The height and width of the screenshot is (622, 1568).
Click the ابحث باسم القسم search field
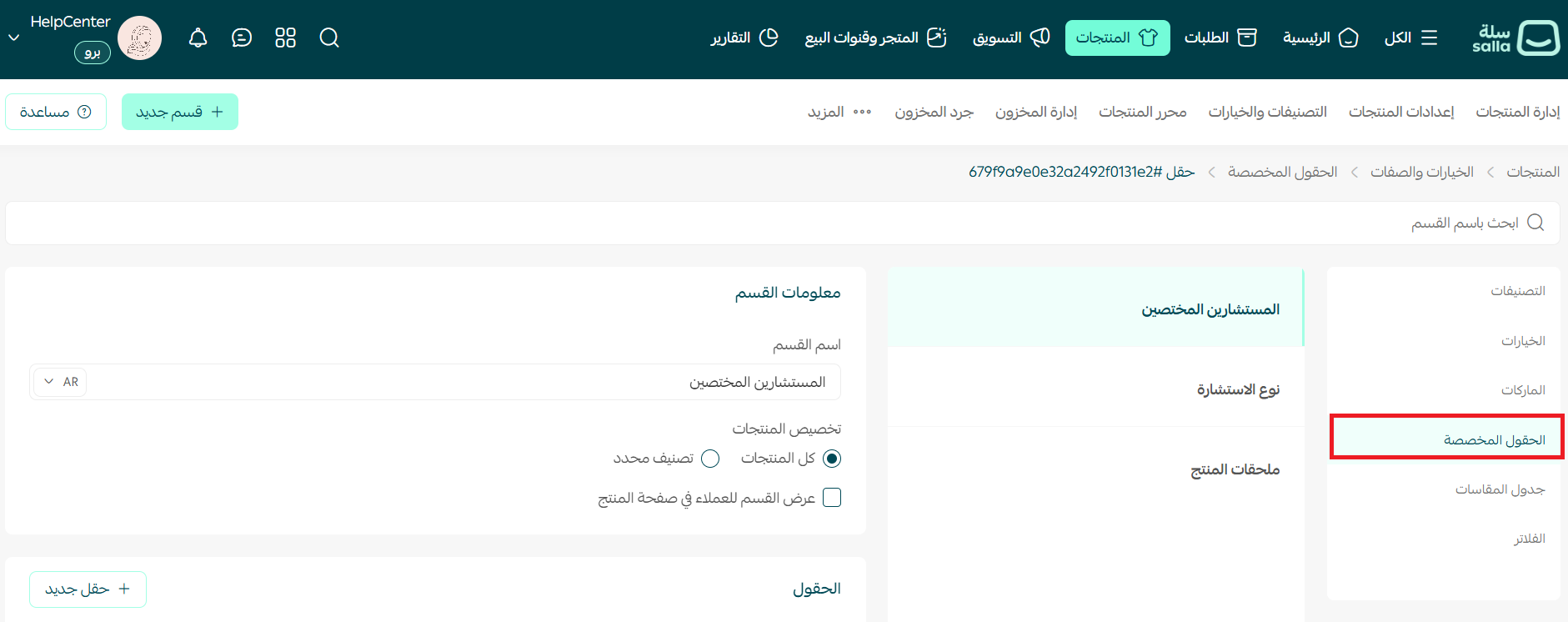(784, 223)
